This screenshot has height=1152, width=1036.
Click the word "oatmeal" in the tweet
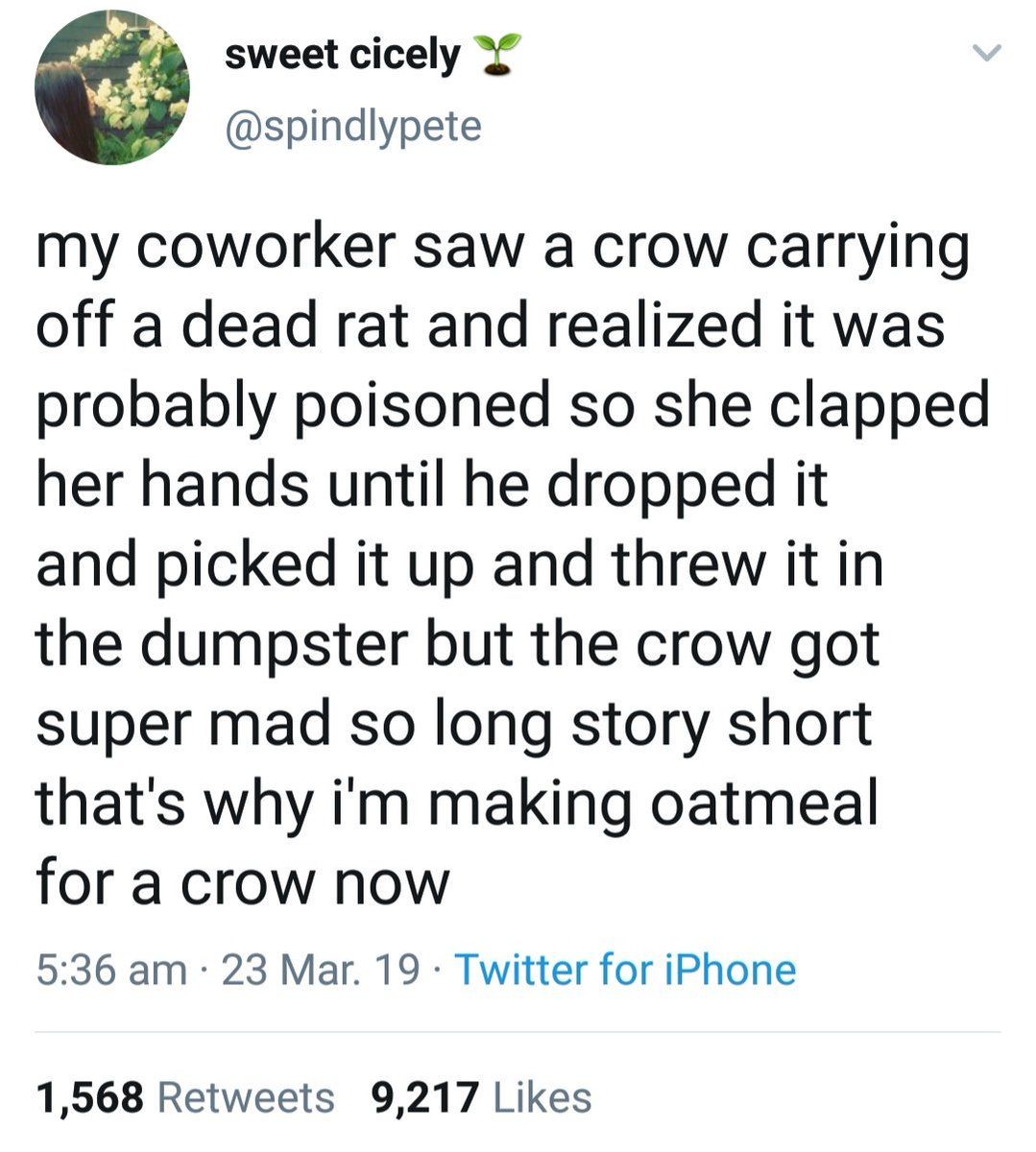click(764, 802)
